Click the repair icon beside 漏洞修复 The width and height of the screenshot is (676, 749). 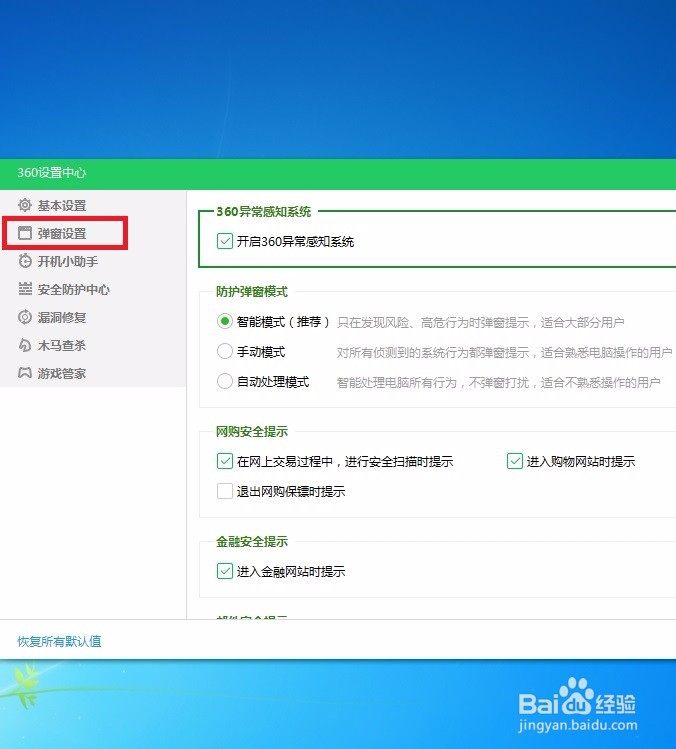point(25,317)
